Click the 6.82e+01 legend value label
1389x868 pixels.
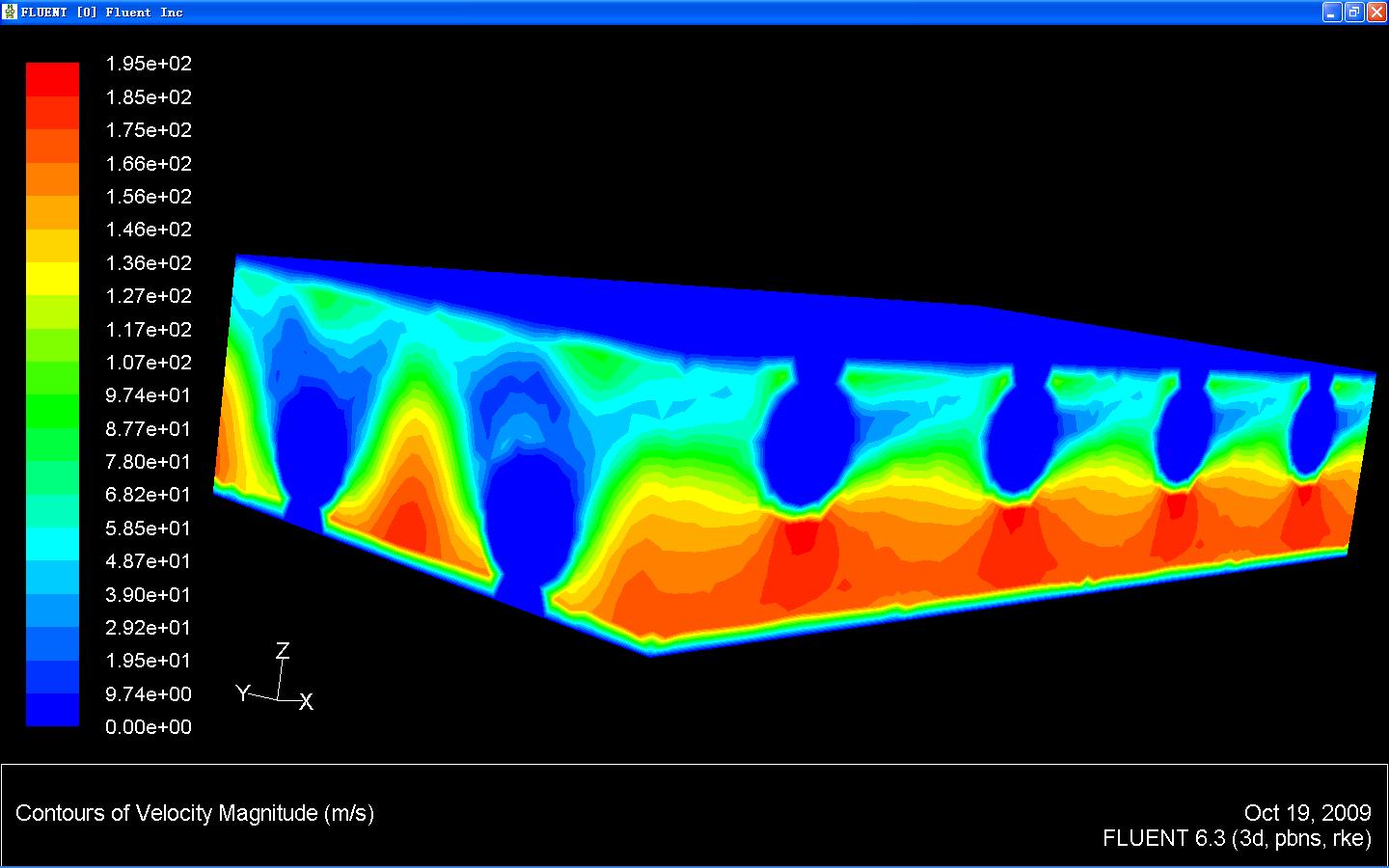(x=149, y=495)
